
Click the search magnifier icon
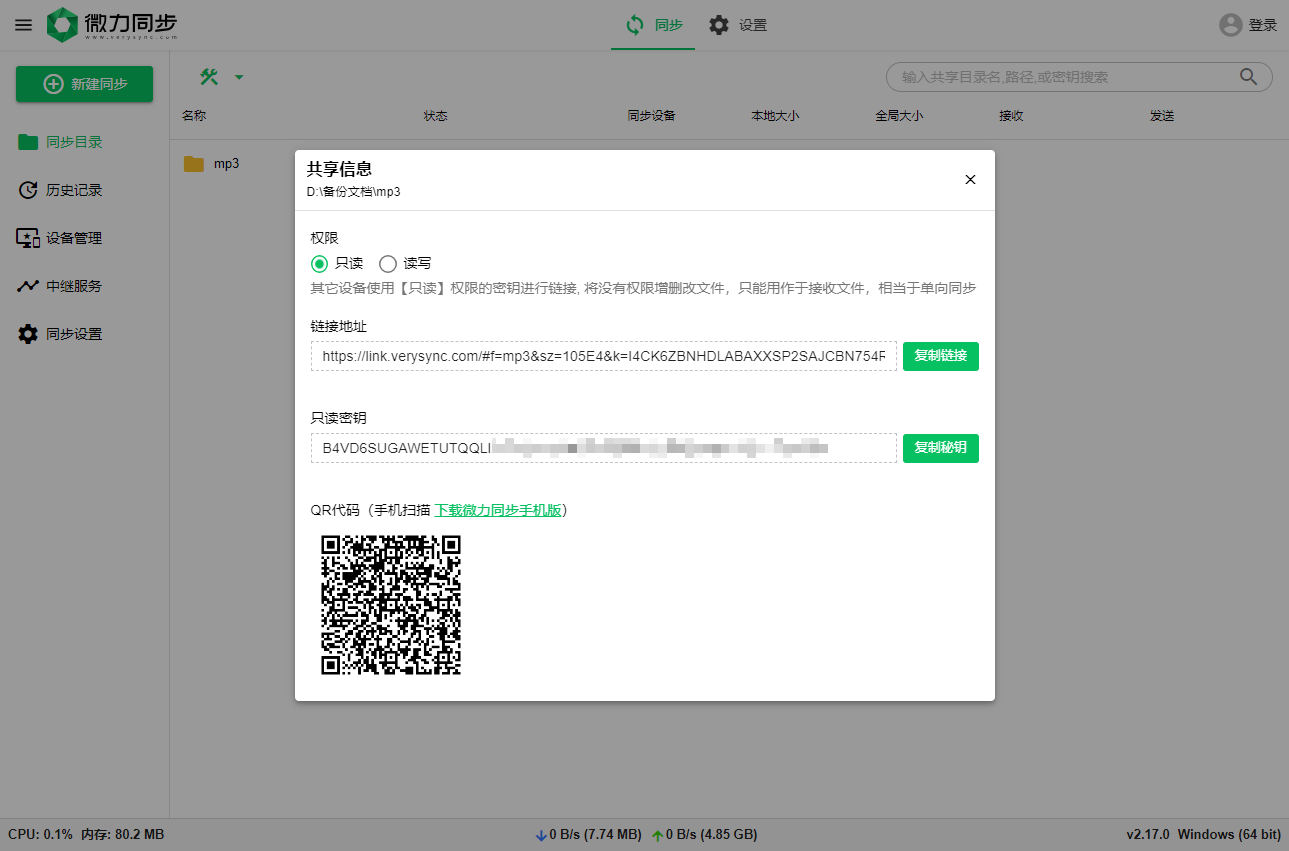tap(1248, 77)
